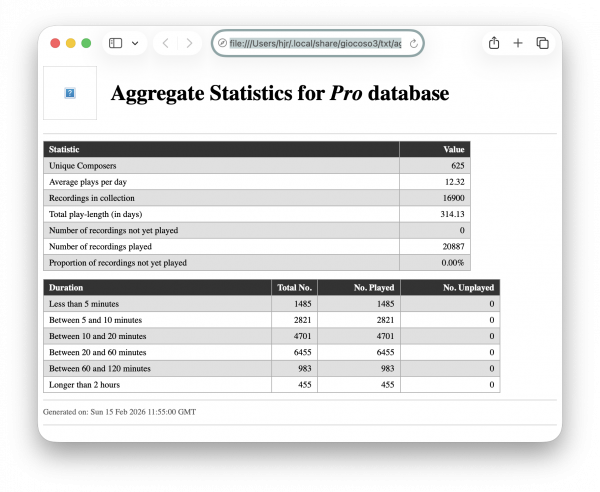Open a new tab with plus icon

[518, 43]
